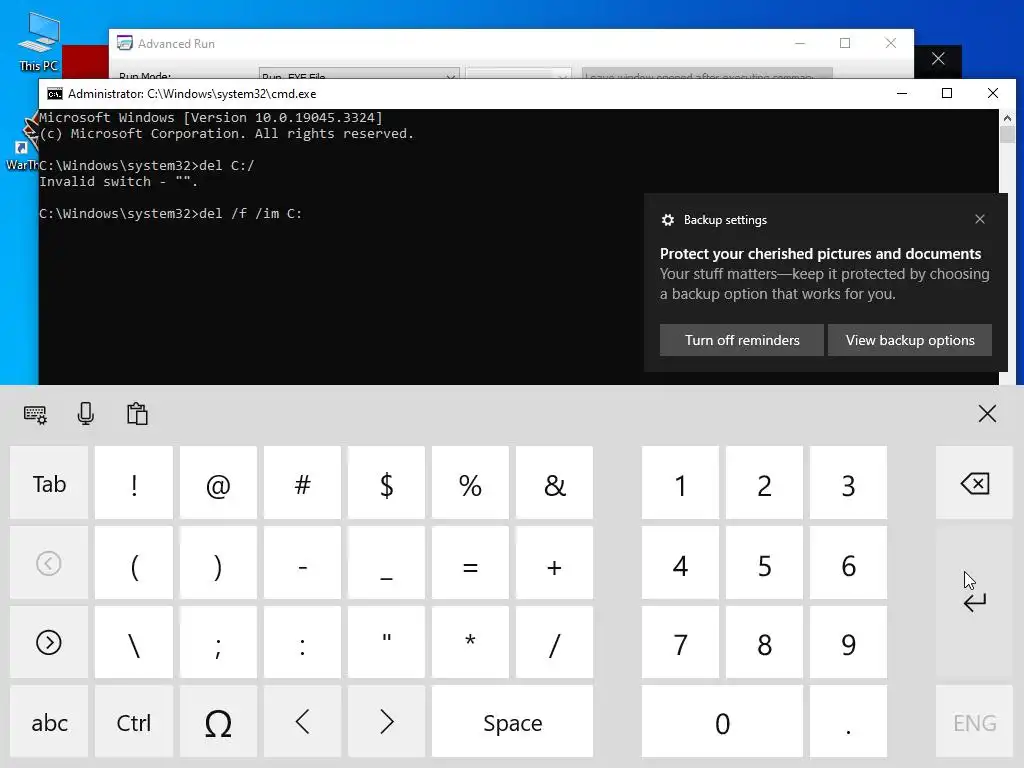
Task: Switch keyboard to abc letters layout
Action: [49, 722]
